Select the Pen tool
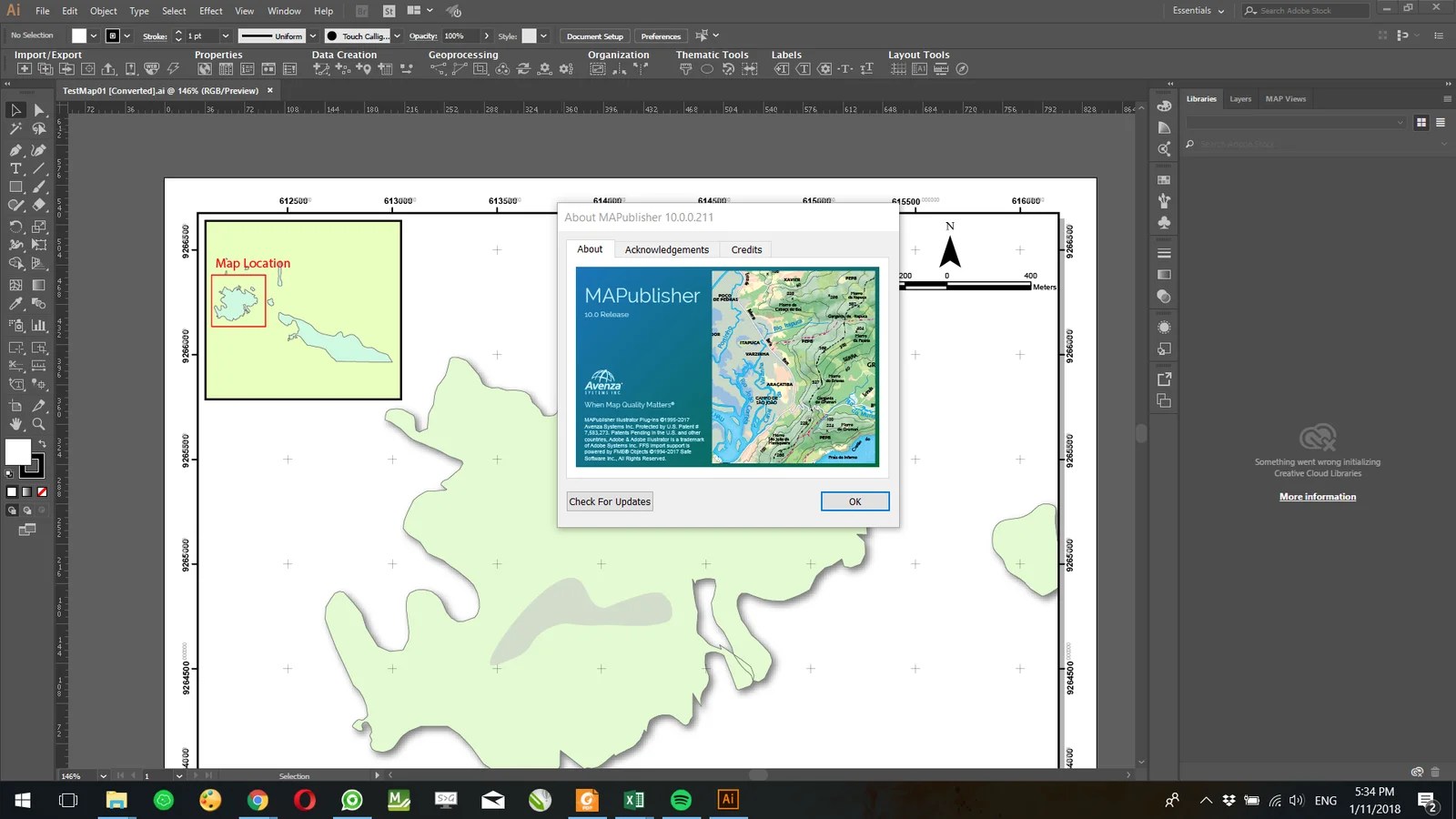The image size is (1456, 819). (15, 149)
